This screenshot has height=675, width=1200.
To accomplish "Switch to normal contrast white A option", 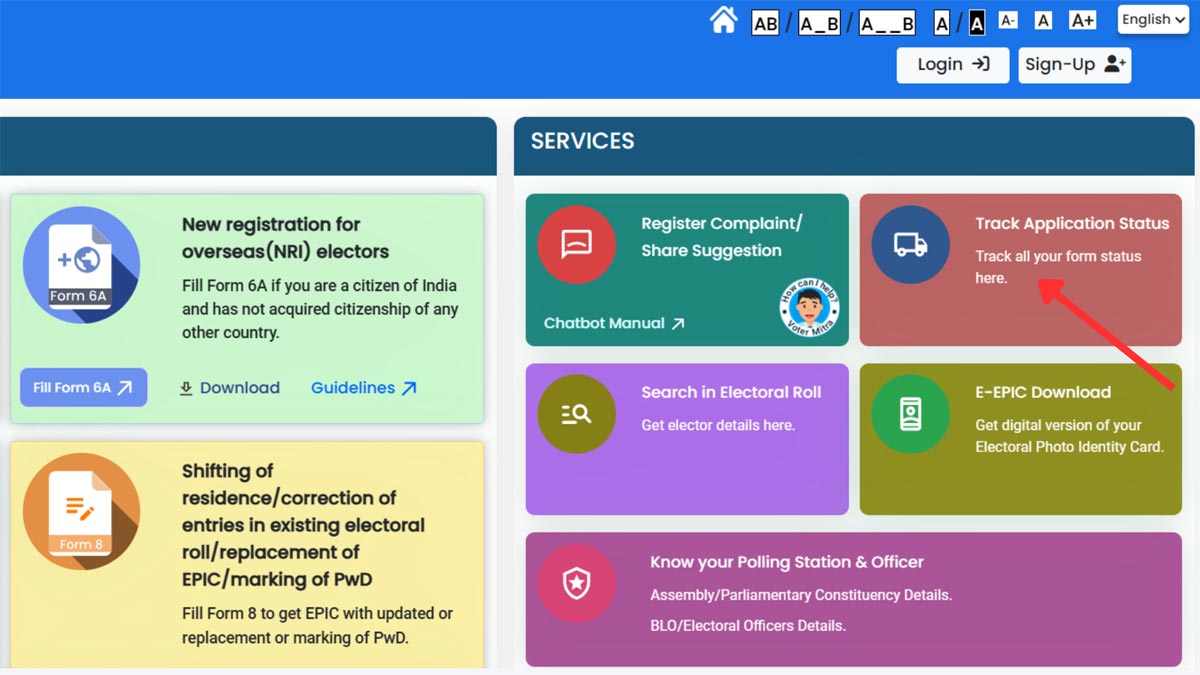I will pos(941,20).
